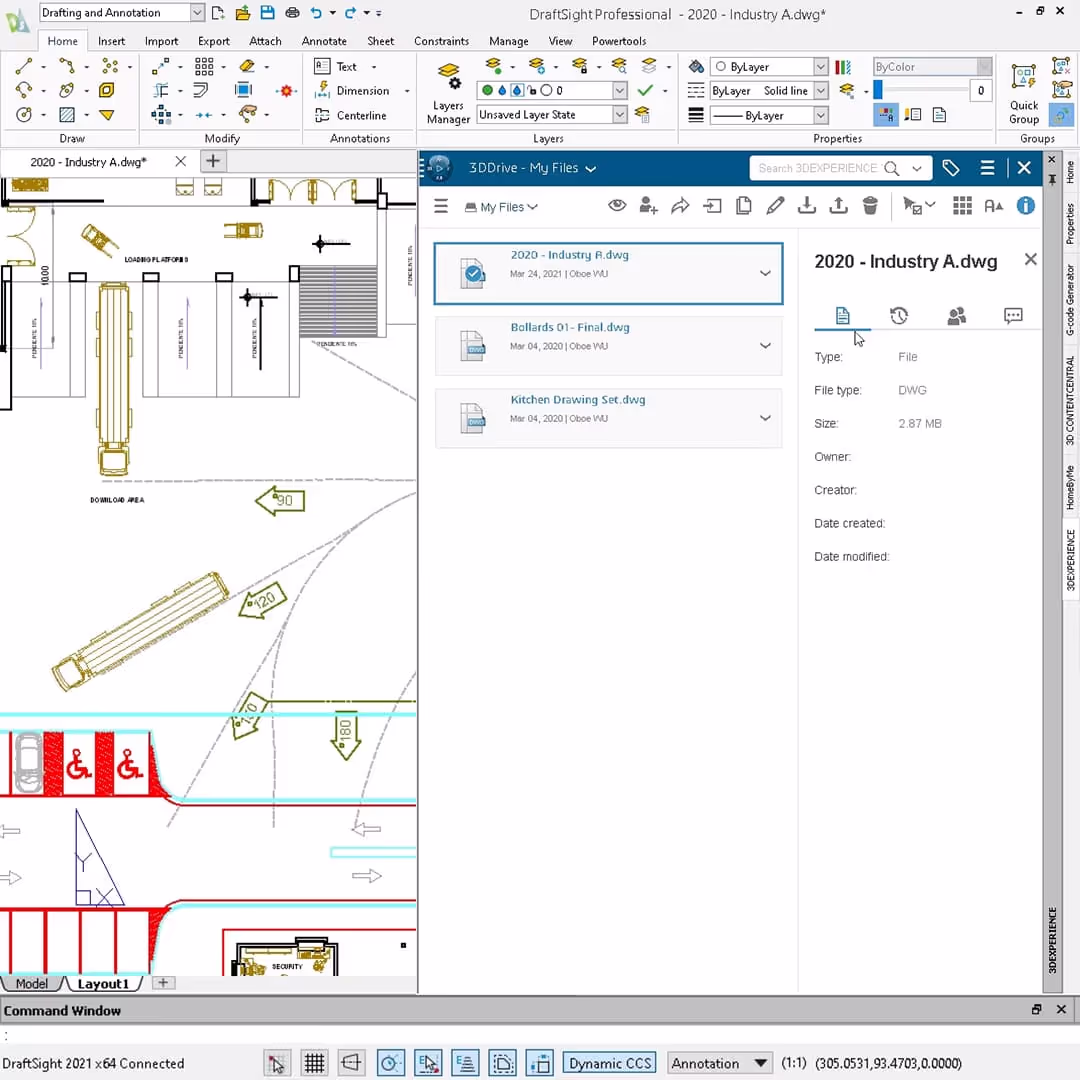Open the Insert ribbon tab
The image size is (1080, 1080).
pos(111,41)
